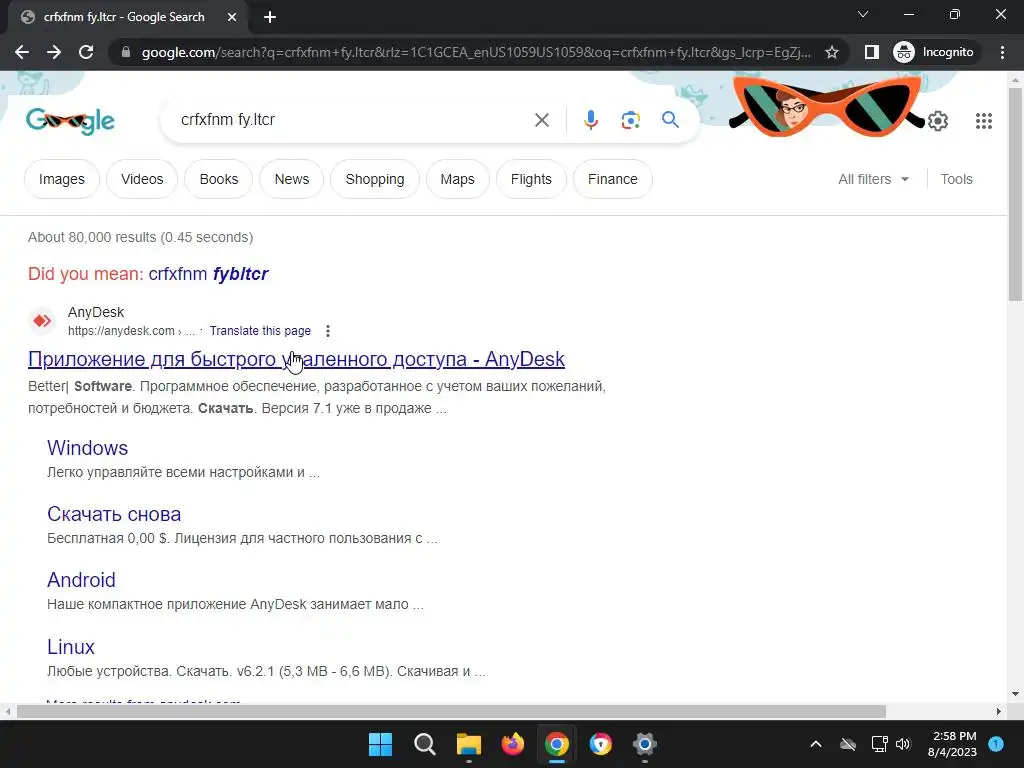Open the AnyDesk result favicon
The width and height of the screenshot is (1024, 768).
[x=42, y=321]
